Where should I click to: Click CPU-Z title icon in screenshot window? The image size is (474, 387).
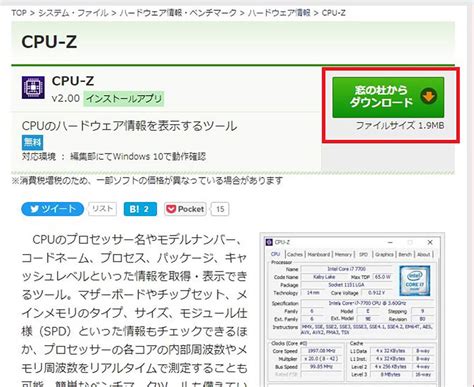point(269,242)
